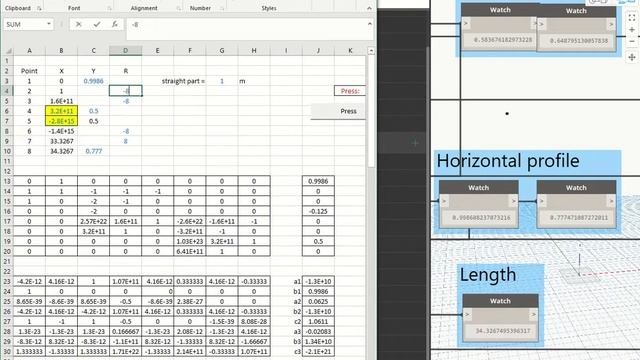Select the yellow cell with -2.8E+15
640x360 pixels.
(61, 121)
